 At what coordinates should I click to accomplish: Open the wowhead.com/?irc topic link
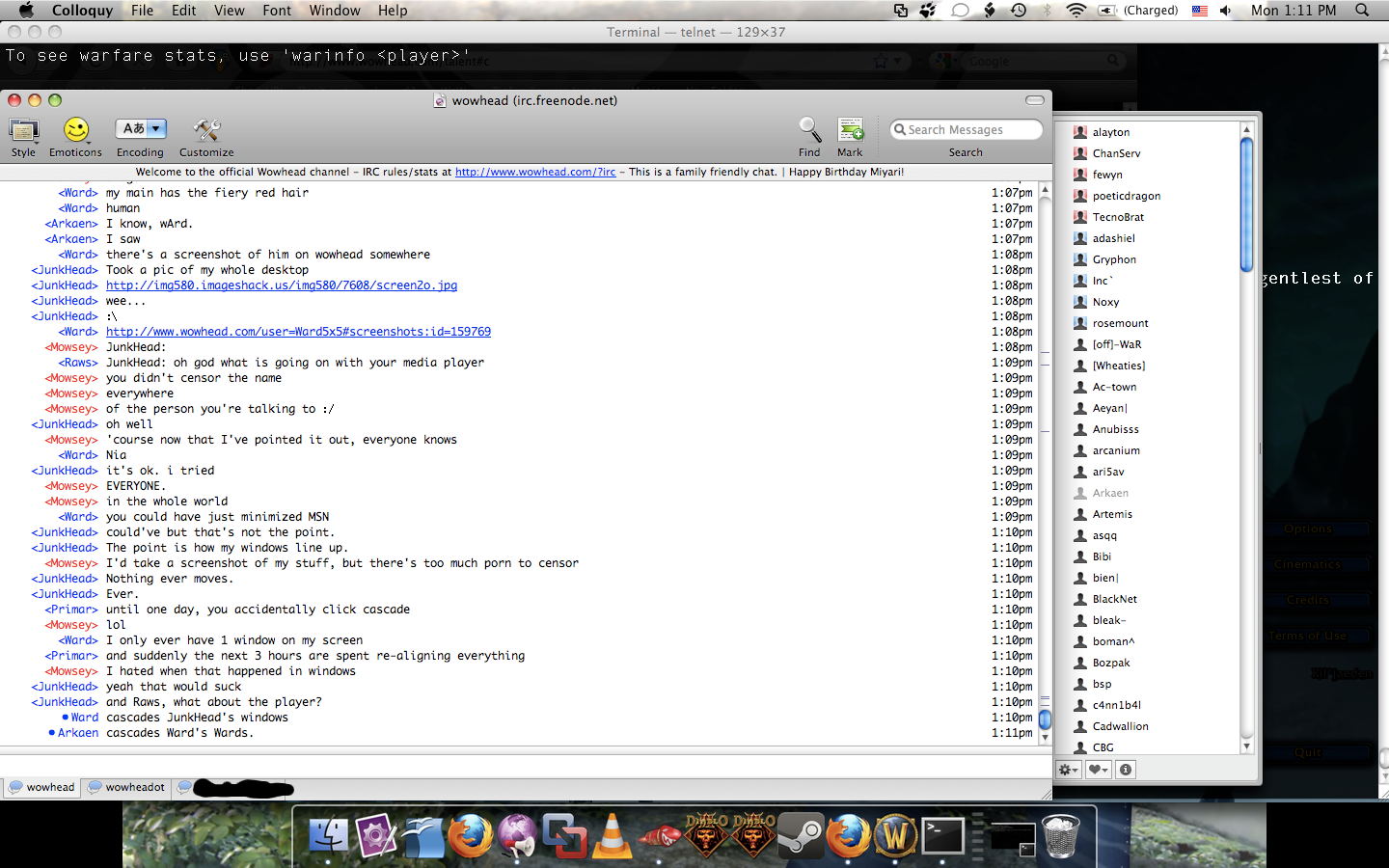(535, 173)
